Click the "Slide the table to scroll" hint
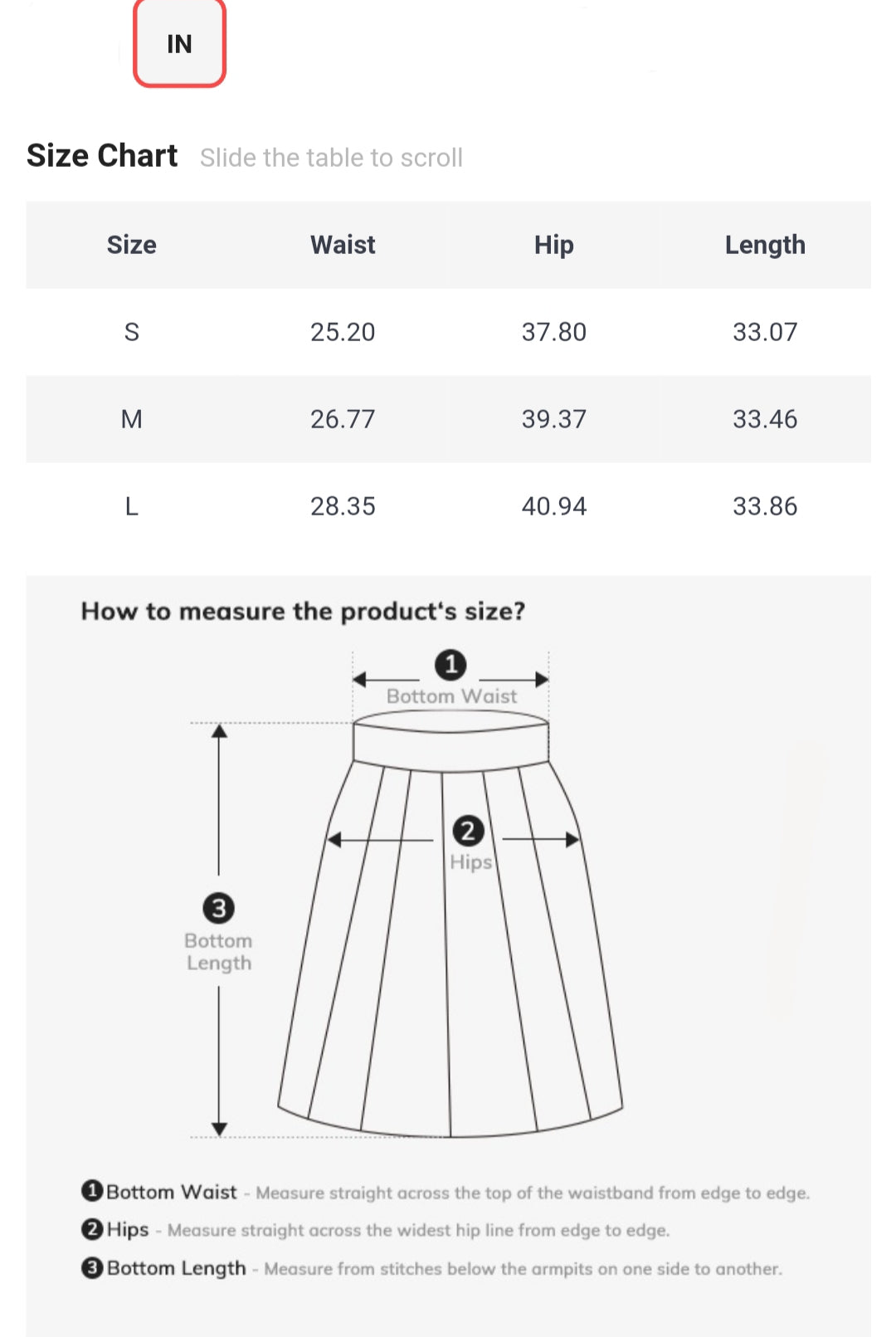Image resolution: width=896 pixels, height=1337 pixels. 331,158
